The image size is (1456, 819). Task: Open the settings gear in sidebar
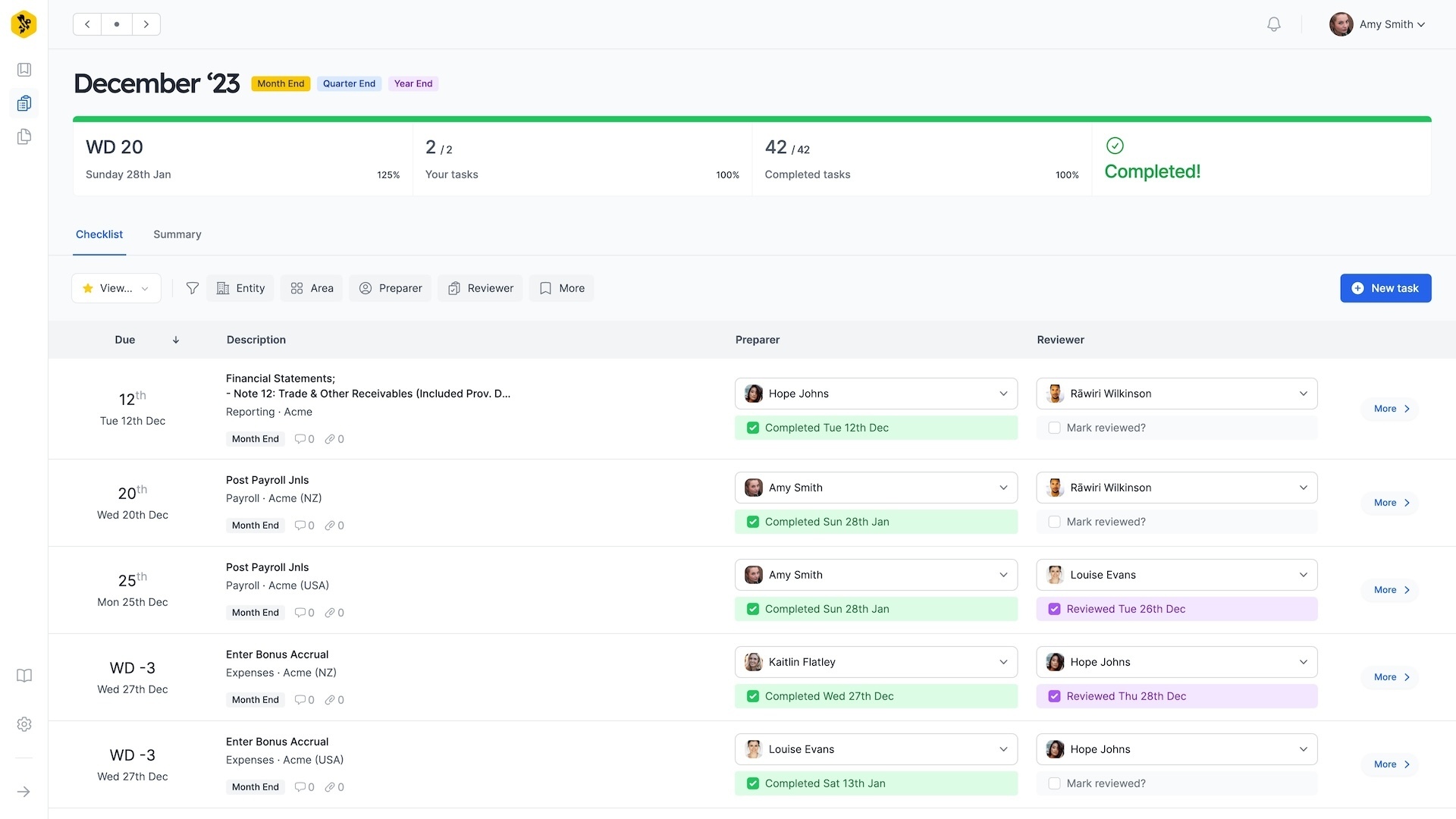24,724
